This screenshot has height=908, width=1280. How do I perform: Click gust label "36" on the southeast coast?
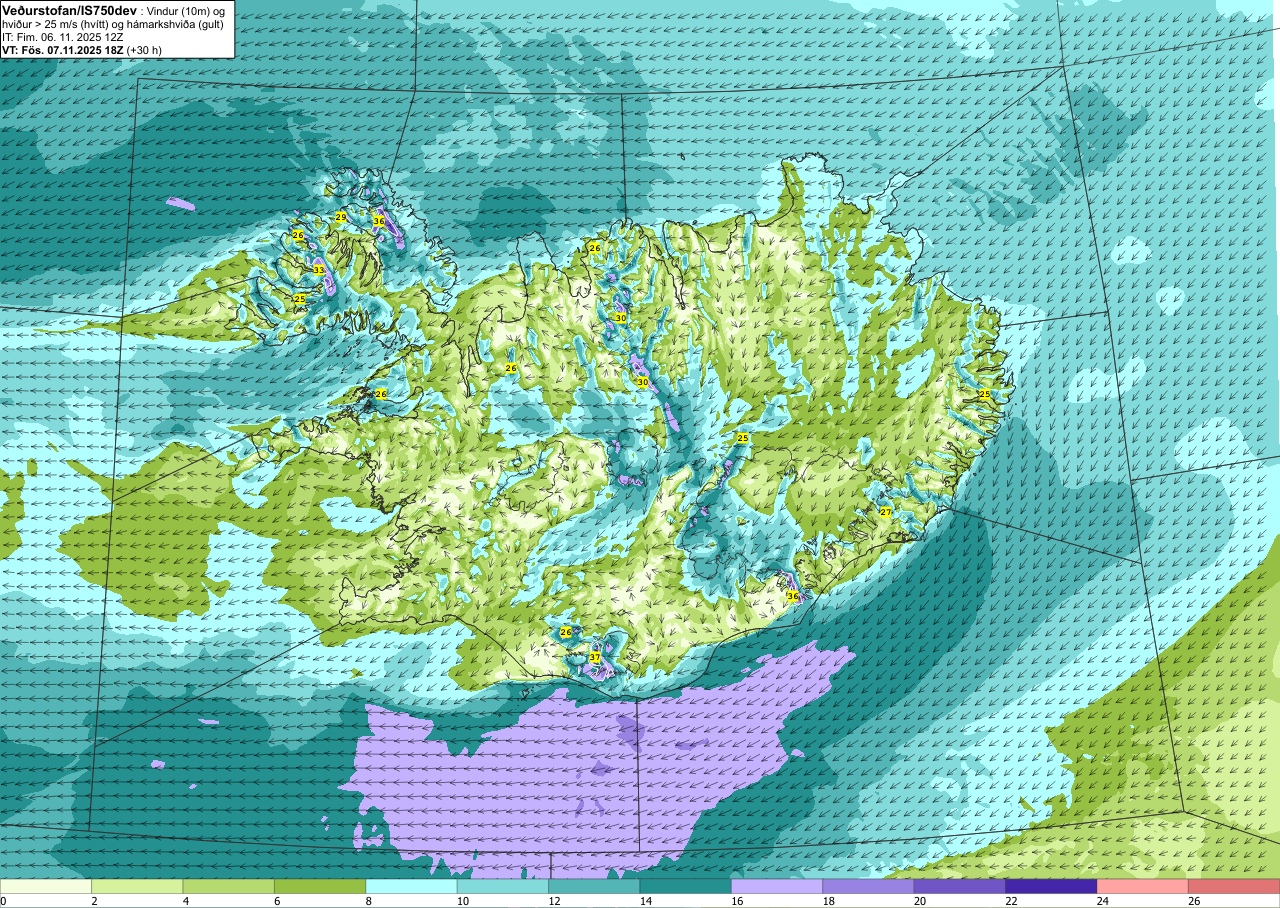pos(793,596)
